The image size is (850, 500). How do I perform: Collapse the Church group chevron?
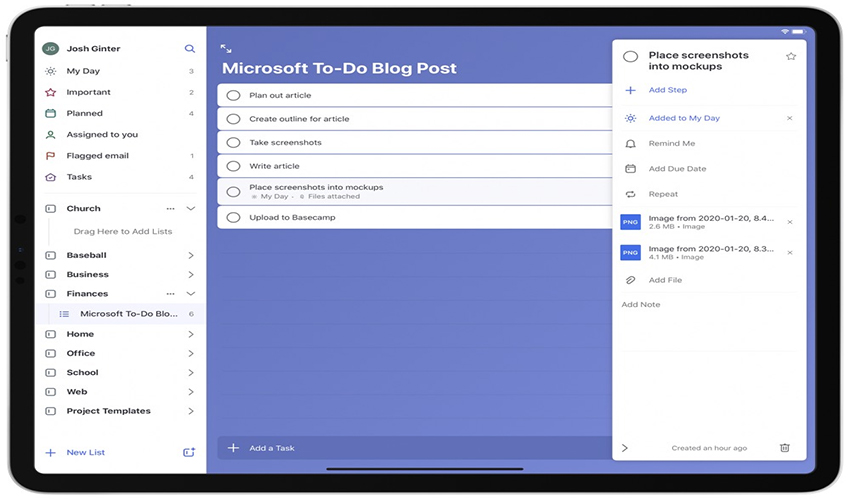tap(191, 209)
